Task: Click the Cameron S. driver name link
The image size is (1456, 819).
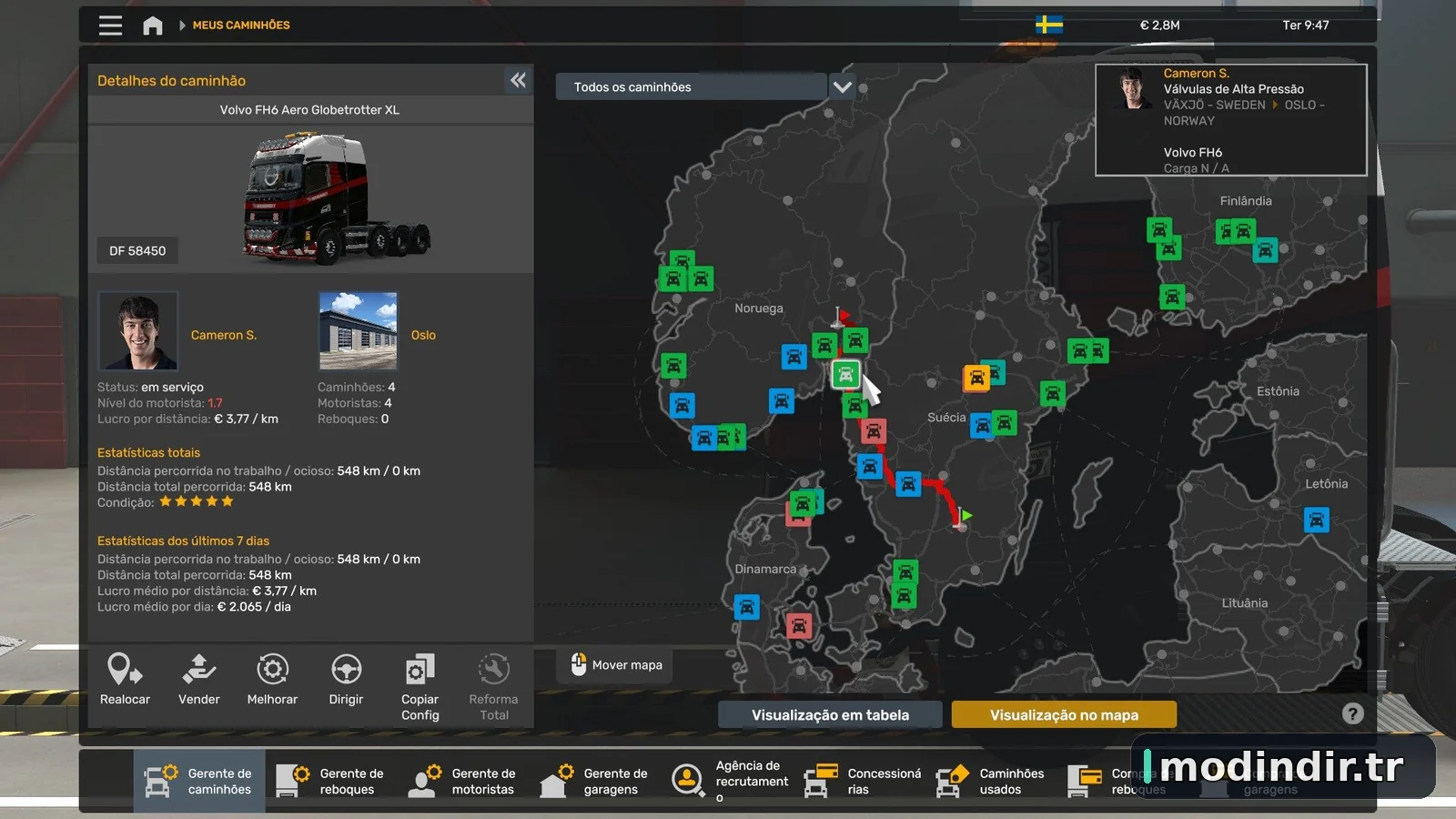Action: (224, 335)
